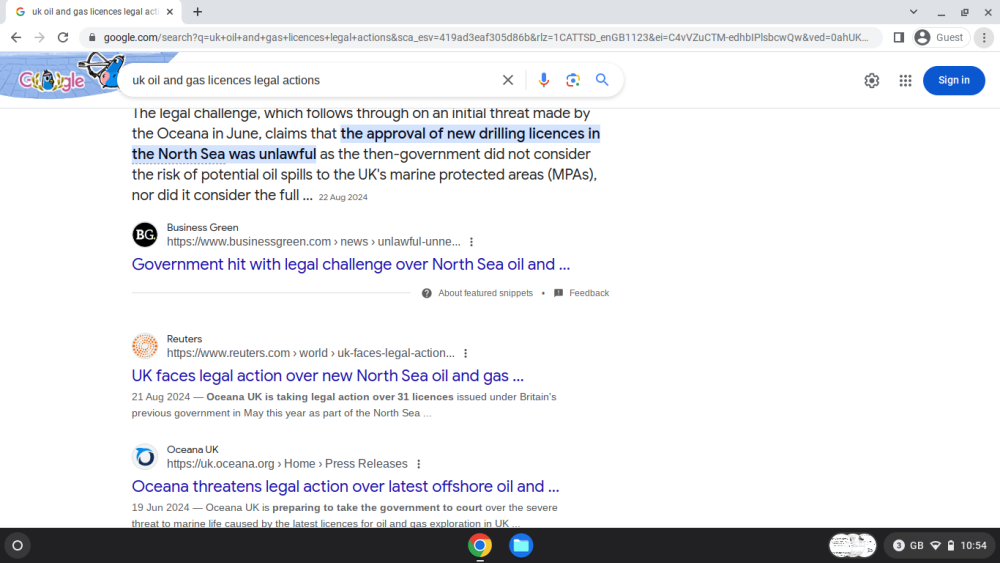Send Feedback on the featured snippet

pyautogui.click(x=589, y=293)
